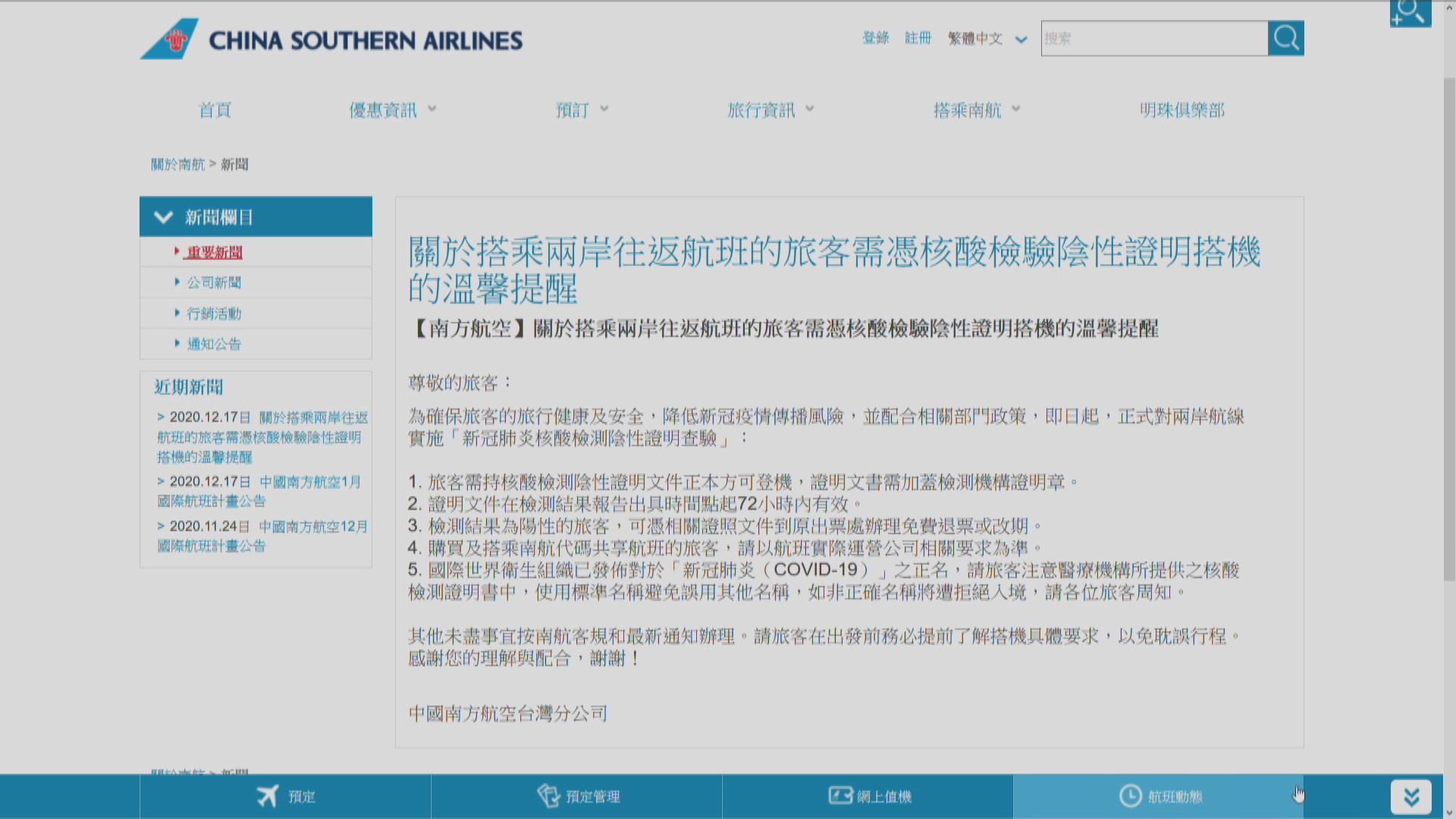Image resolution: width=1456 pixels, height=819 pixels.
Task: Click the 登錄 login link
Action: [x=875, y=39]
